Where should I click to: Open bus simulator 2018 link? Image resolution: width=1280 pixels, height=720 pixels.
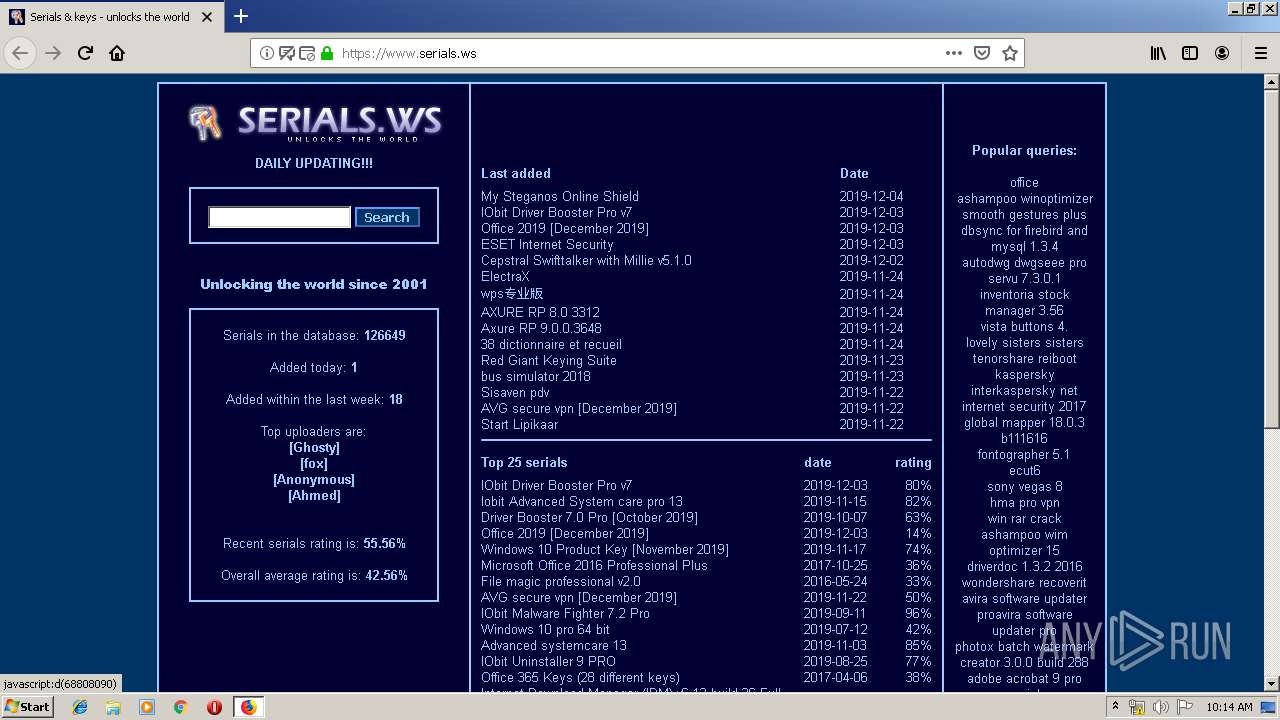coord(536,376)
